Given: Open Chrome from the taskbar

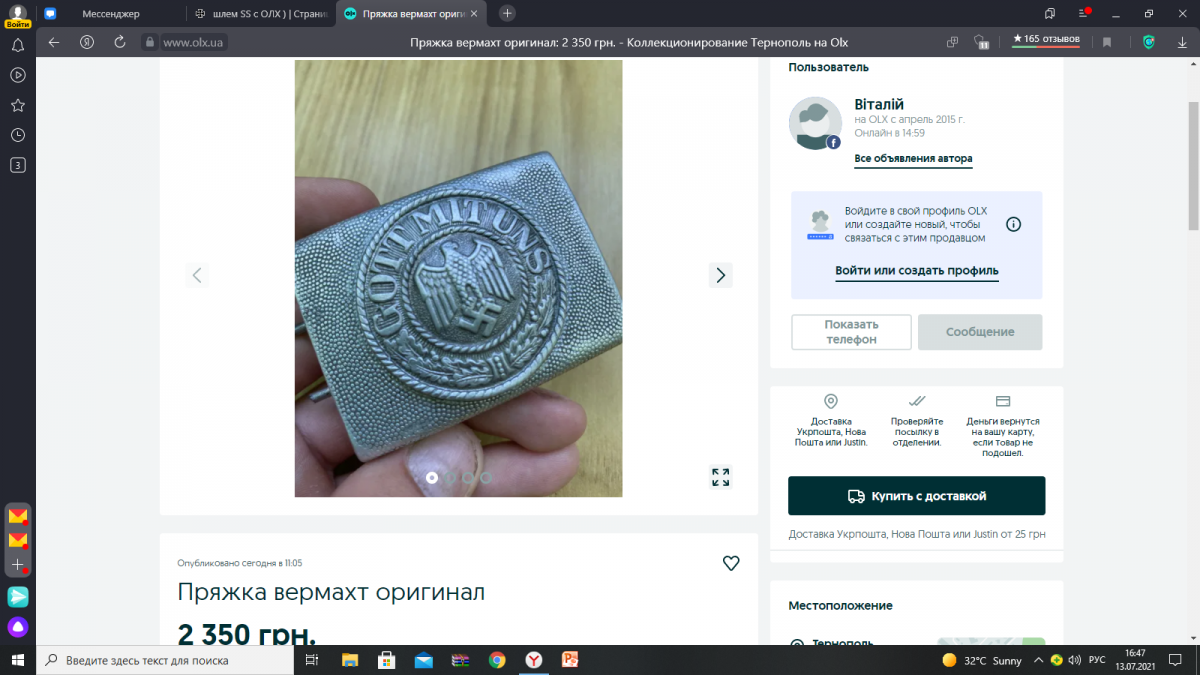Looking at the screenshot, I should click(x=497, y=660).
